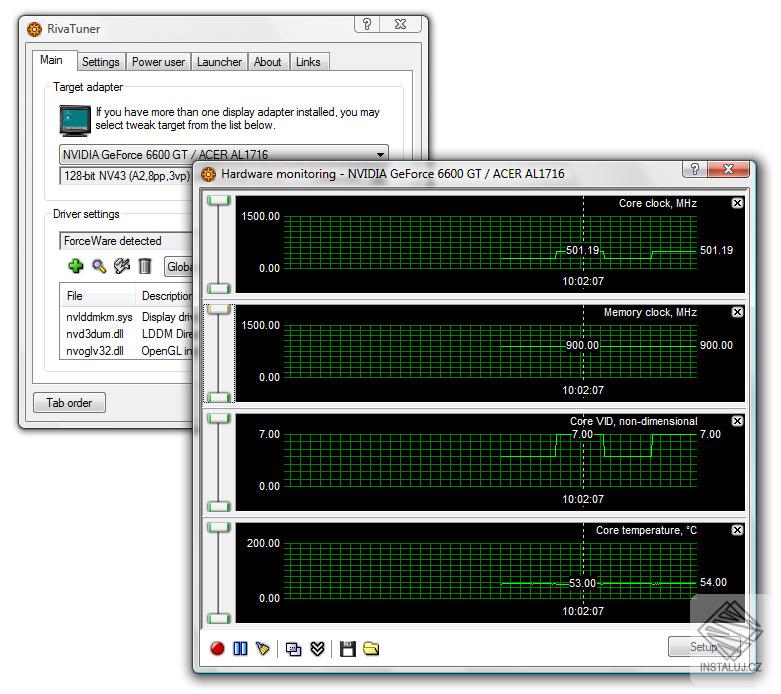Click the Core temperature 54.00 current value
Screen dimensions: 781x694
[x=713, y=582]
